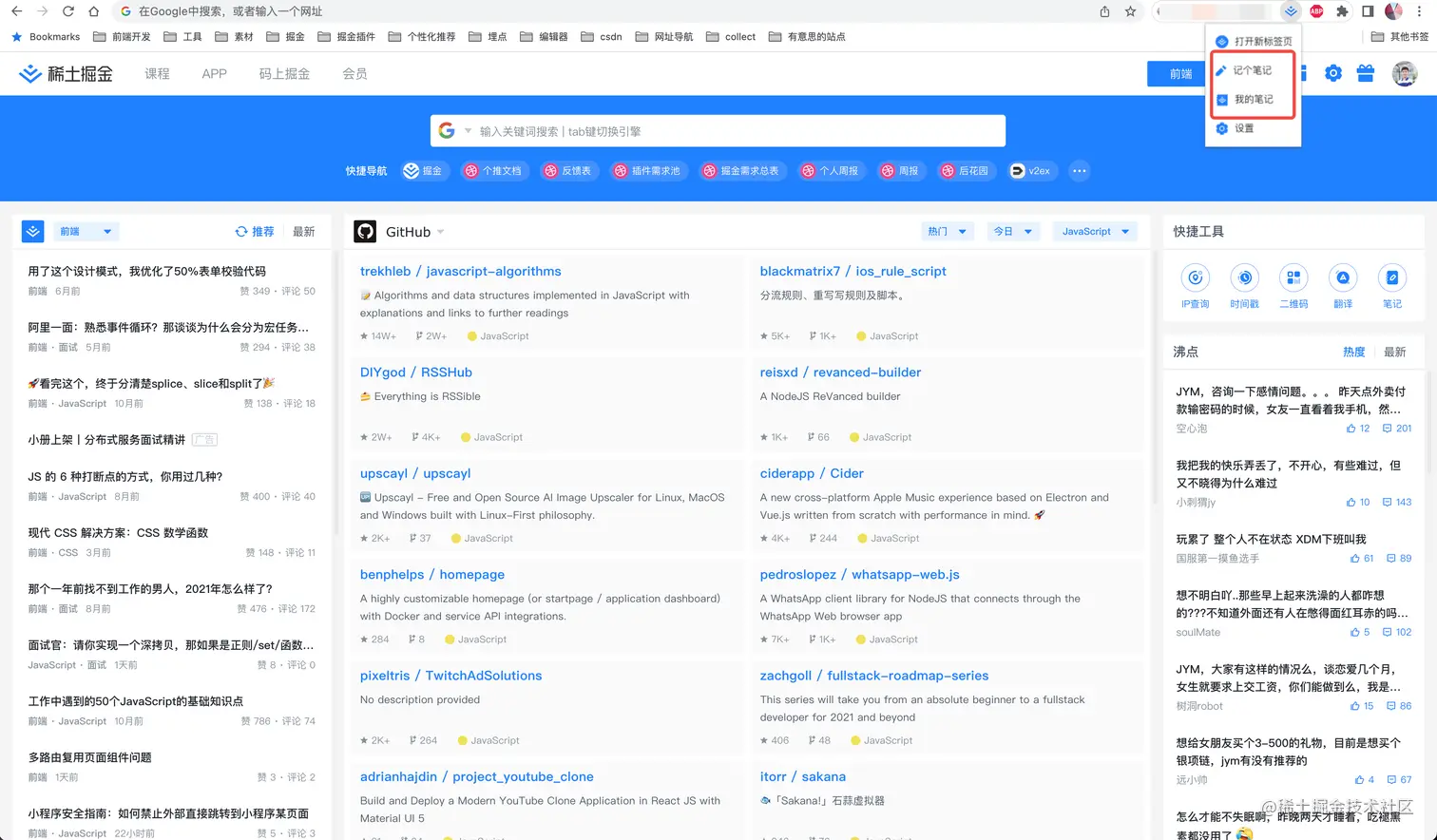Open the 反馈表 quick shortcut
Viewport: 1437px width, 840px height.
coord(567,171)
